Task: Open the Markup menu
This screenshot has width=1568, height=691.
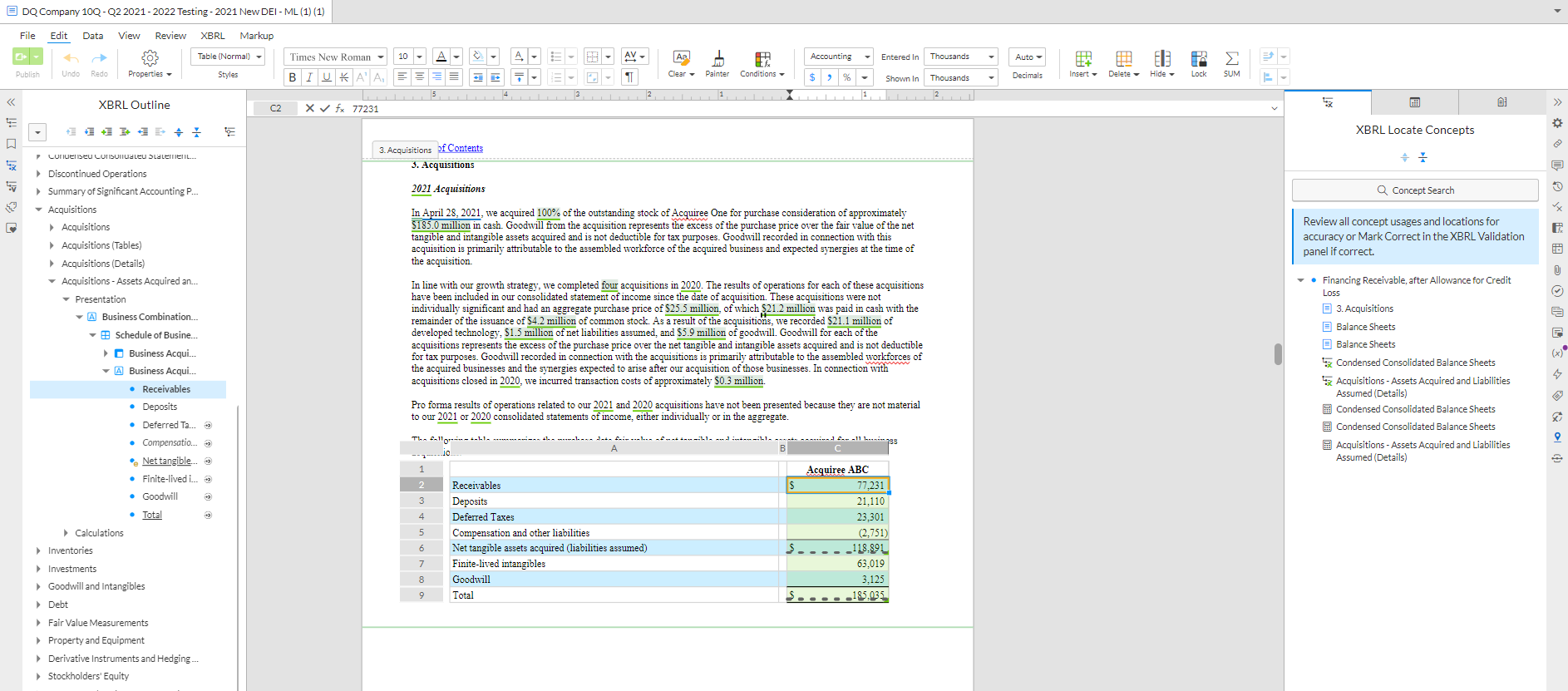Action: point(256,36)
